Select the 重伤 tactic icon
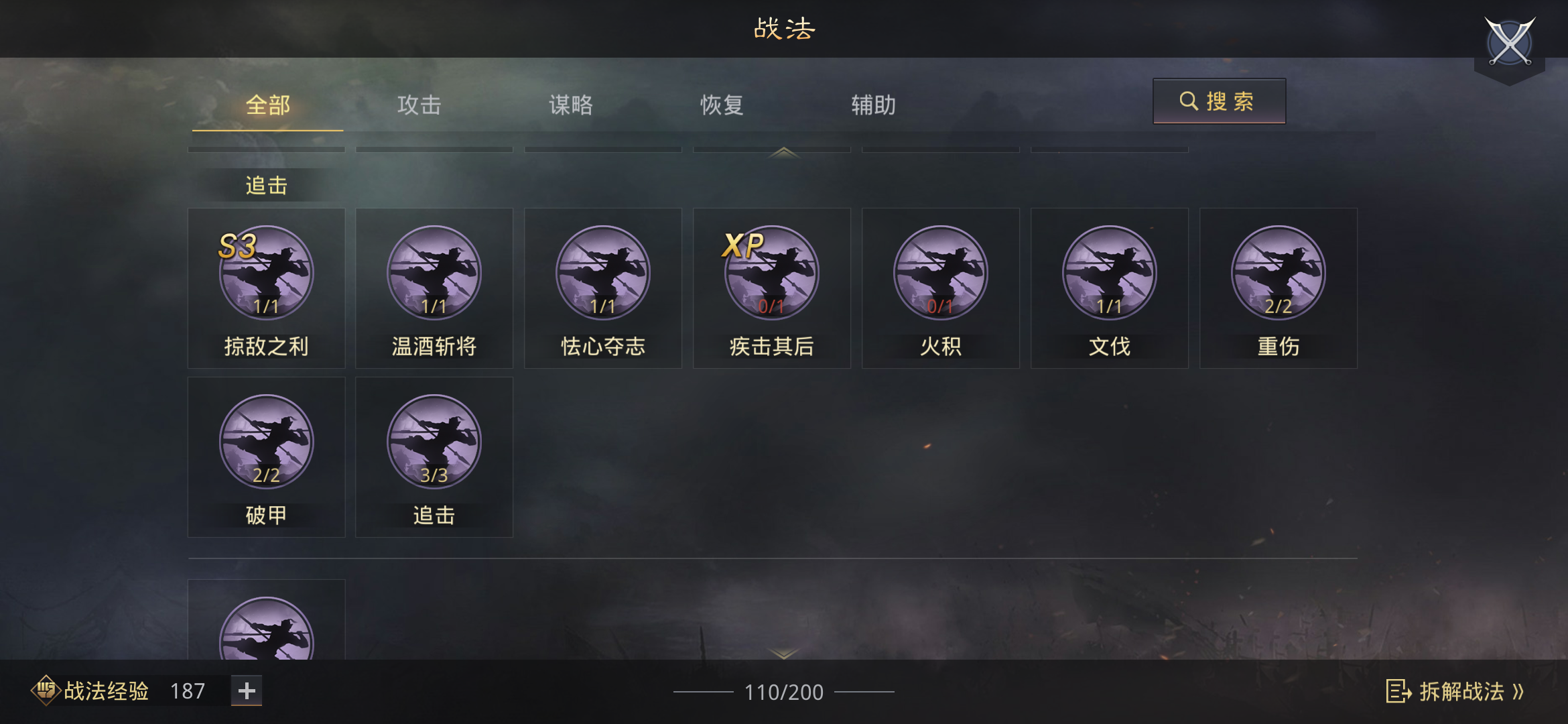1568x724 pixels. pos(1278,273)
